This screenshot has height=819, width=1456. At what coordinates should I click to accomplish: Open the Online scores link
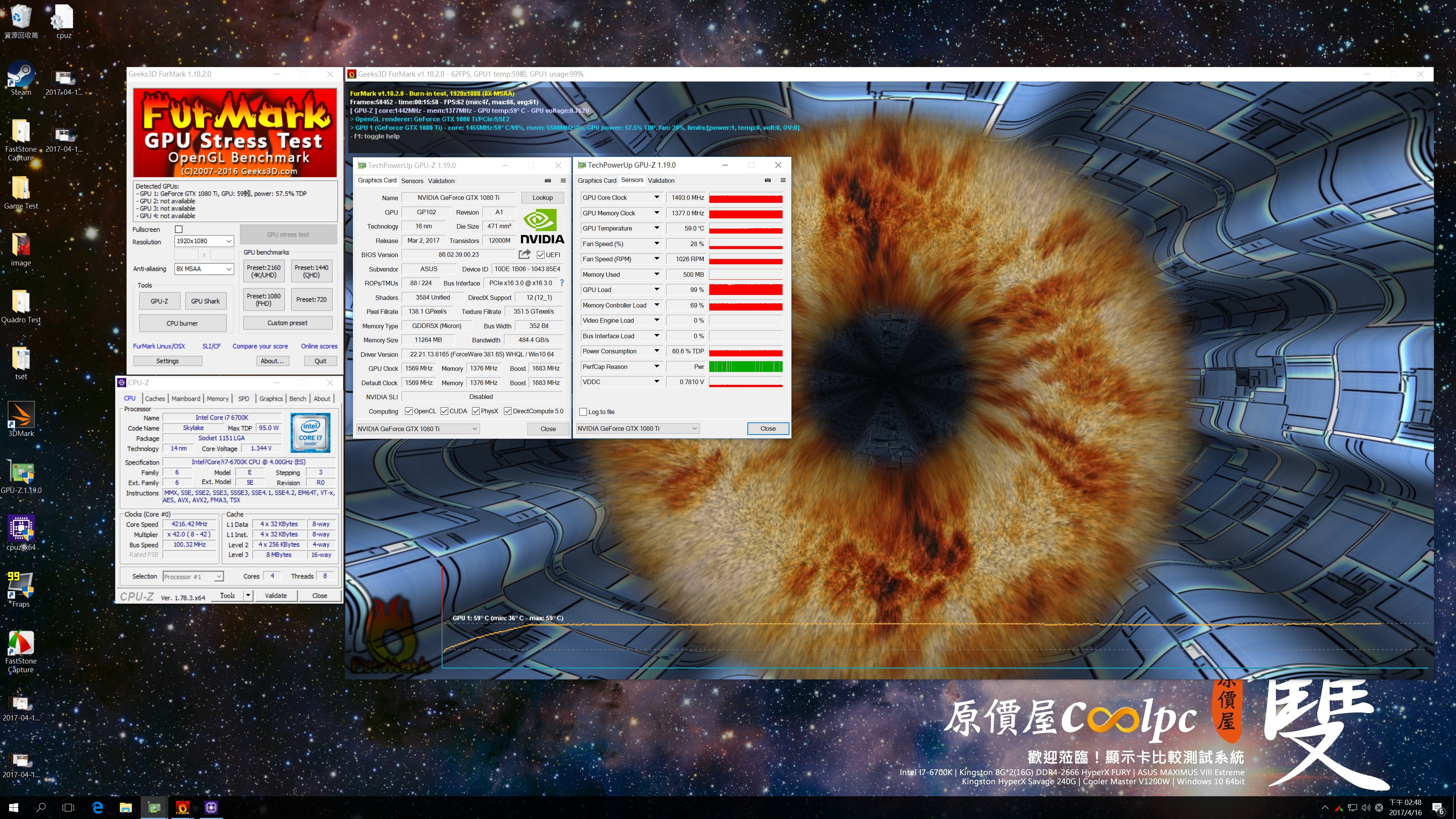tap(319, 346)
